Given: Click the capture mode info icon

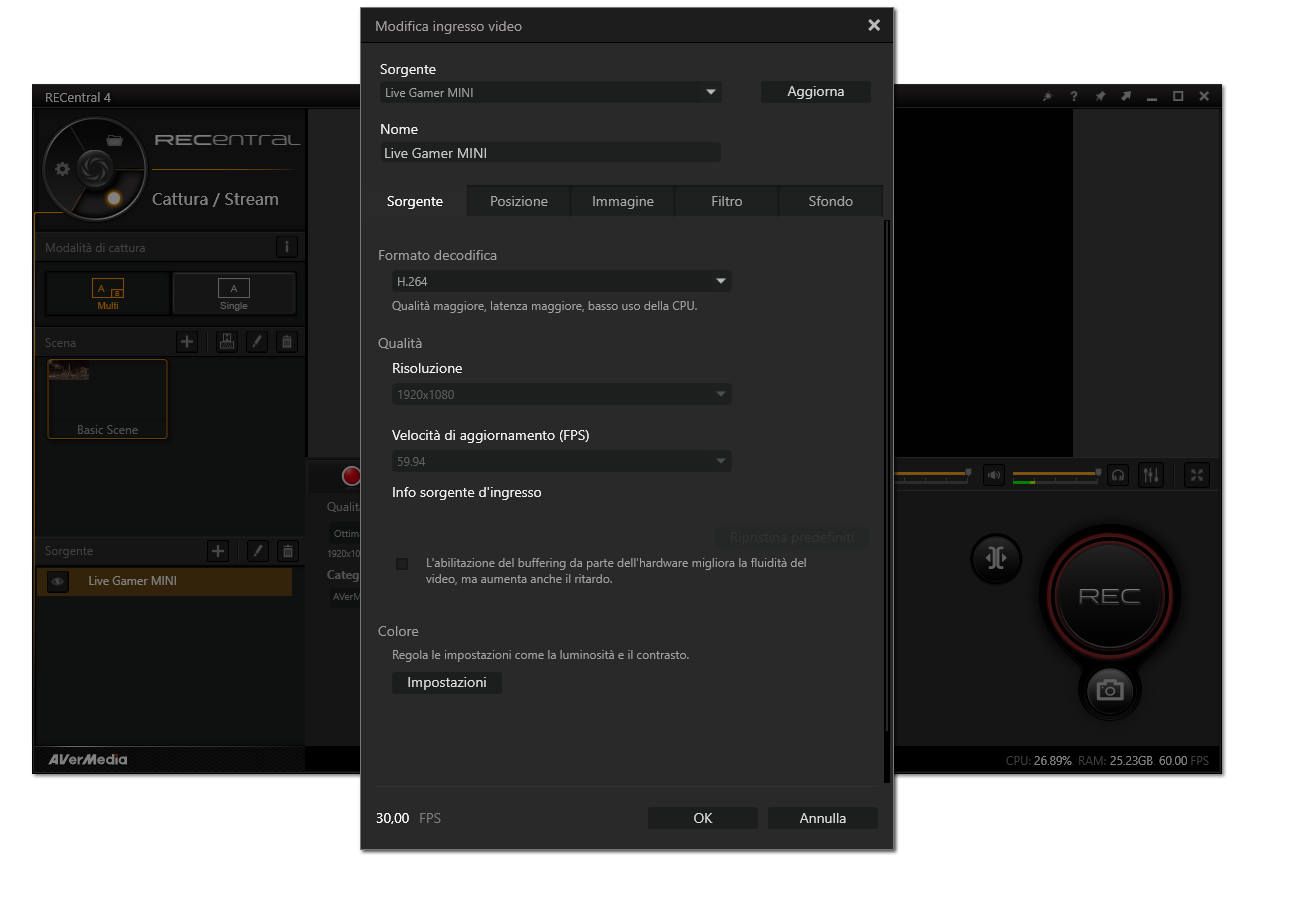Looking at the screenshot, I should [286, 247].
